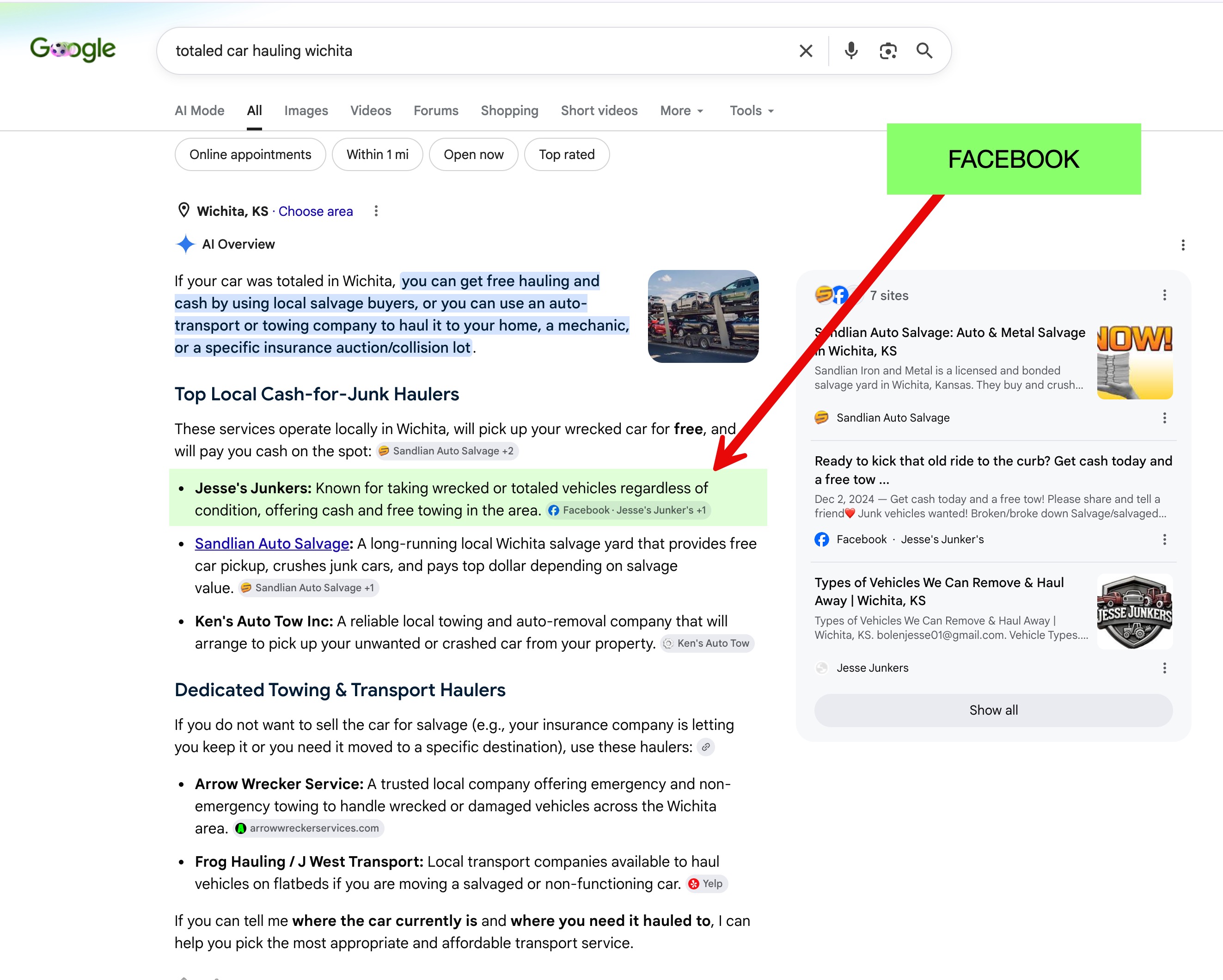
Task: Click the arrowwreckerservices.com source chip
Action: coord(309,828)
